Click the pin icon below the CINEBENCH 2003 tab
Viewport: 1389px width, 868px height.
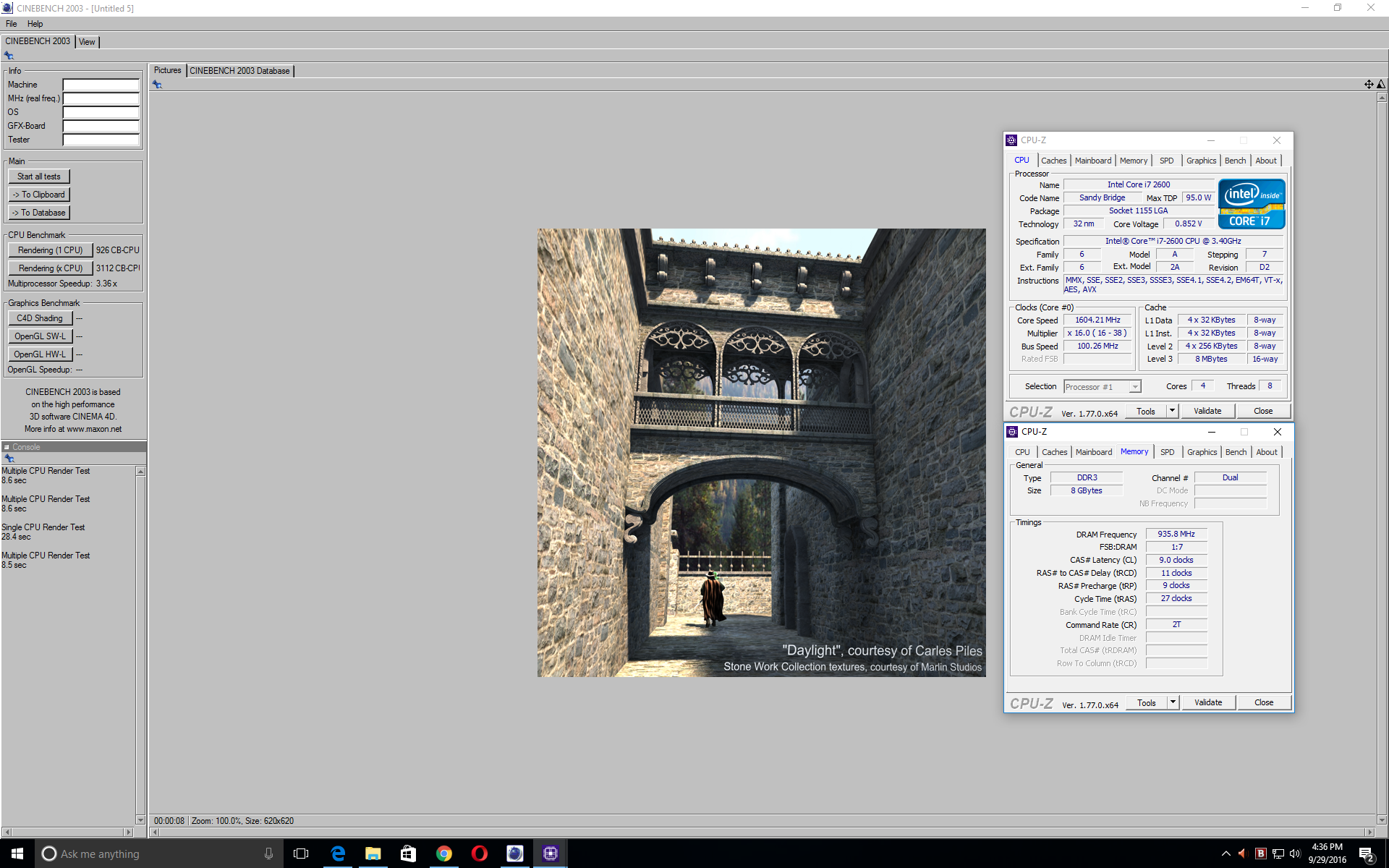9,56
